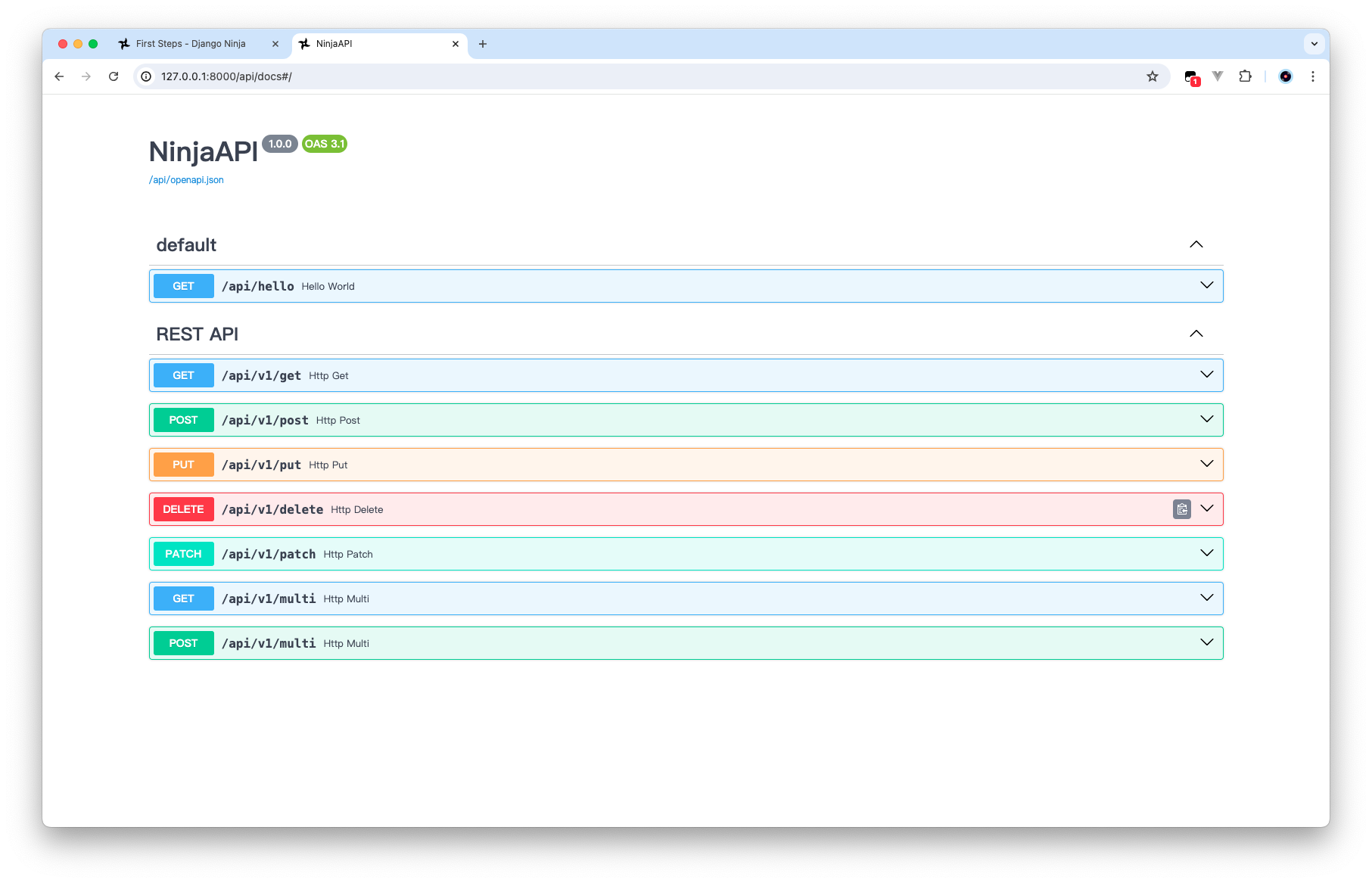Click the GET button for /api/v1/get
The image size is (1372, 883).
[184, 375]
